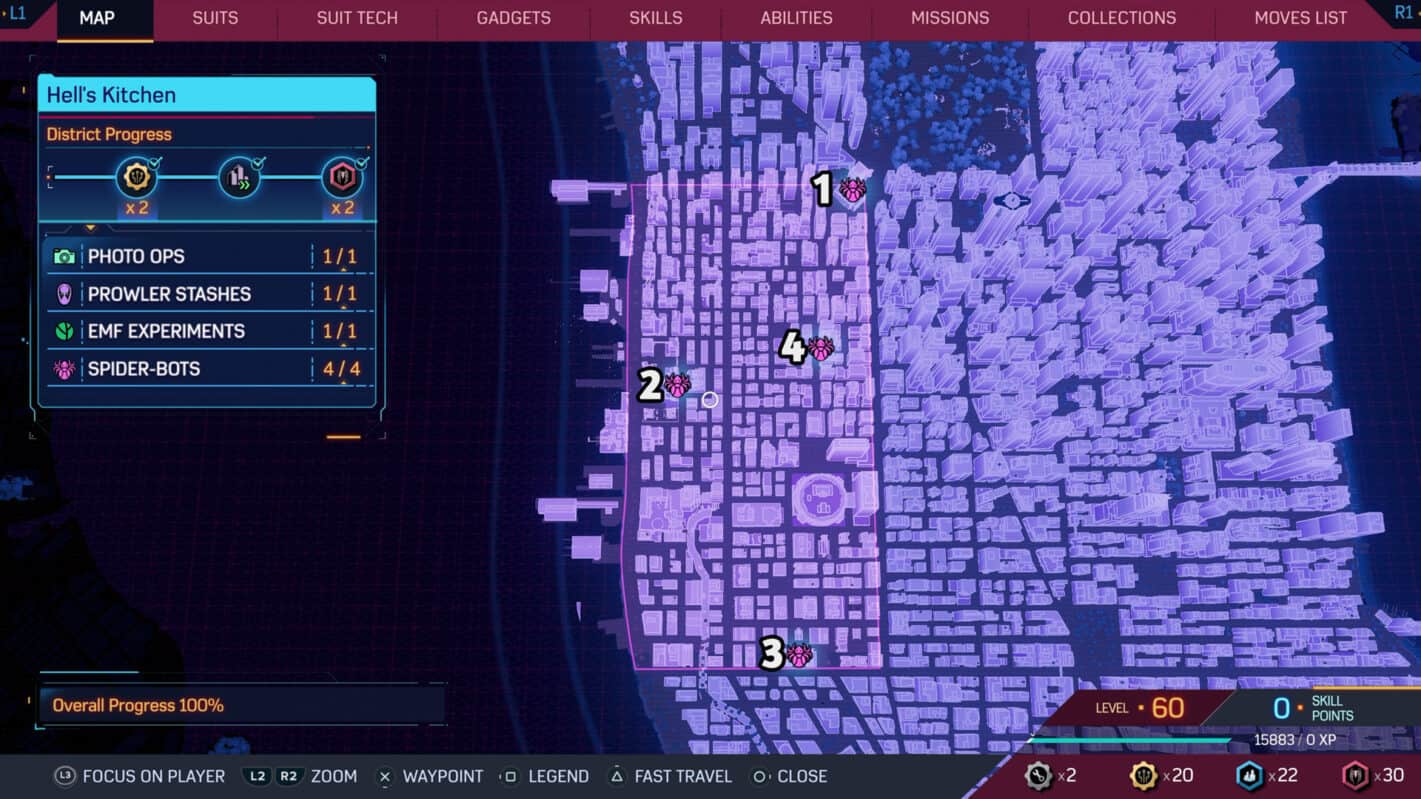Click the District Progress heading
The width and height of the screenshot is (1421, 799).
pyautogui.click(x=109, y=134)
